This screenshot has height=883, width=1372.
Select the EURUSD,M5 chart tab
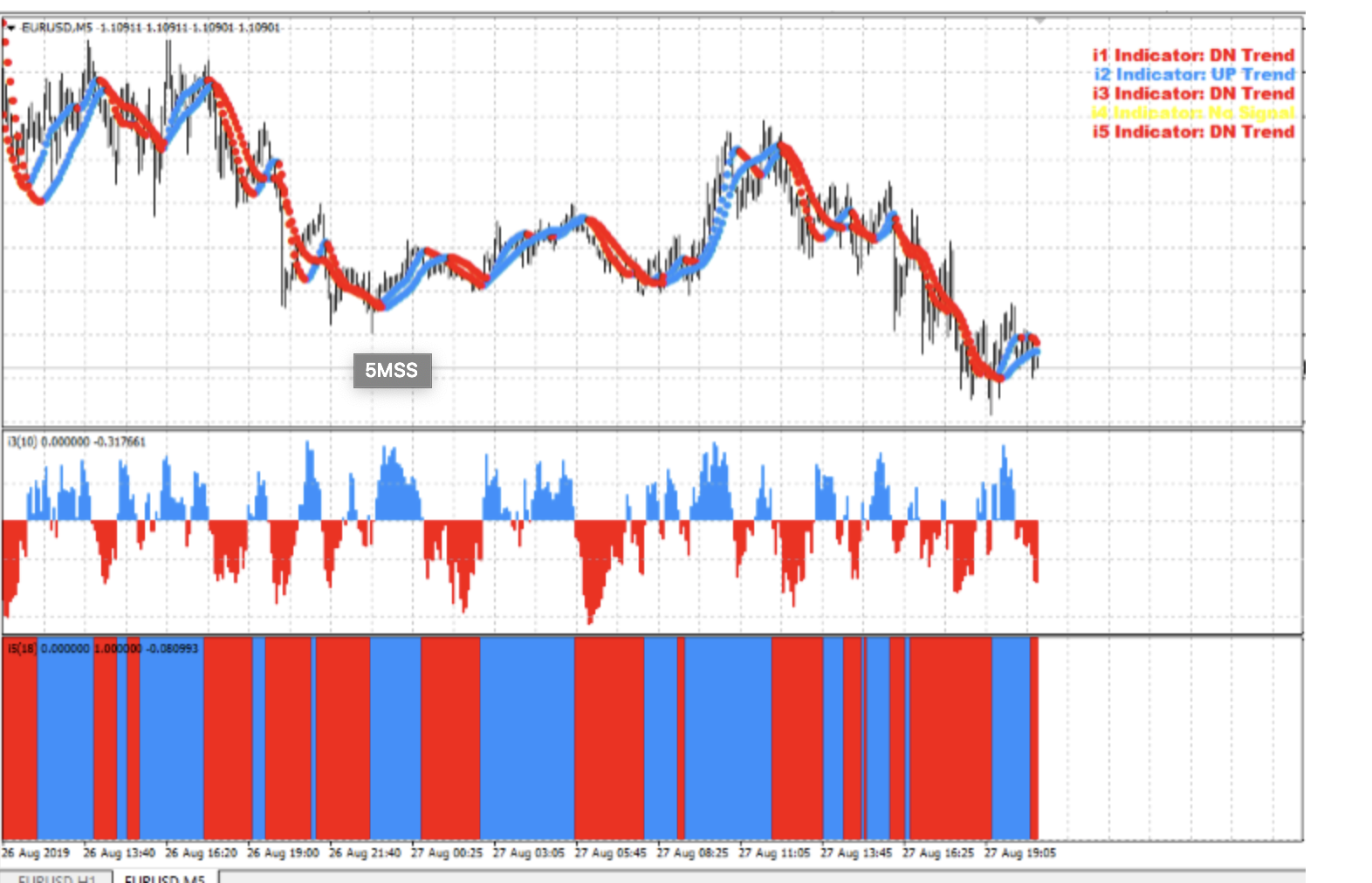[x=165, y=878]
